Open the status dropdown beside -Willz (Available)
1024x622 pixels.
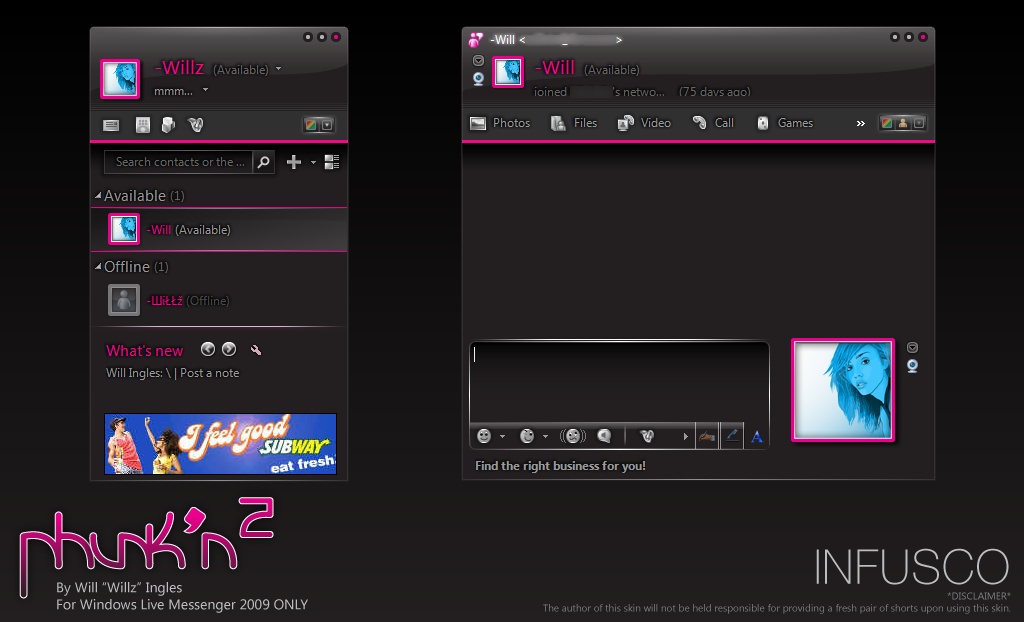point(279,69)
